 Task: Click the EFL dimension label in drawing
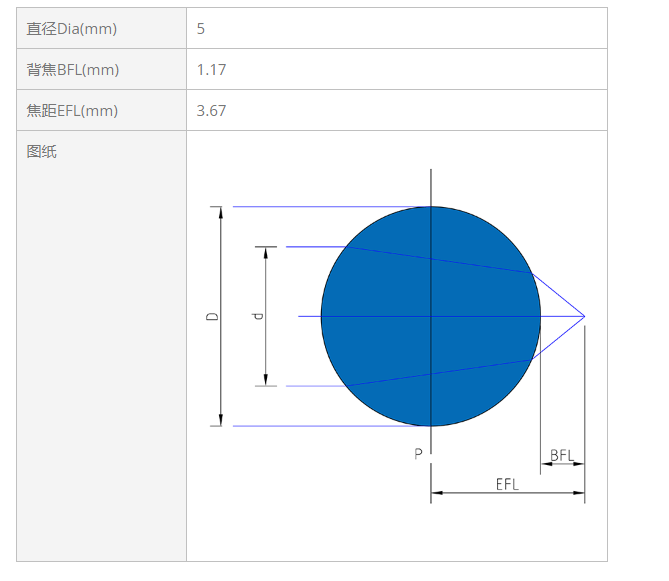tap(507, 485)
